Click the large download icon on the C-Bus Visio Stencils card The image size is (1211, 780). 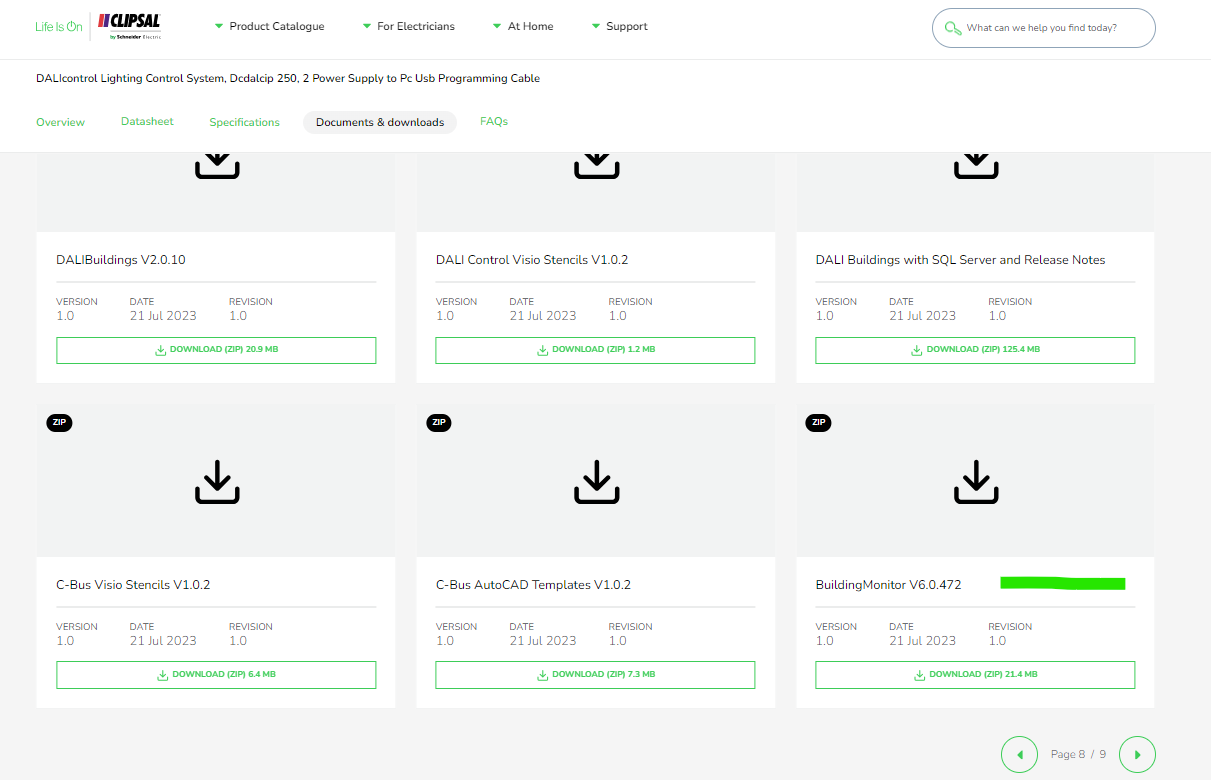[x=216, y=481]
